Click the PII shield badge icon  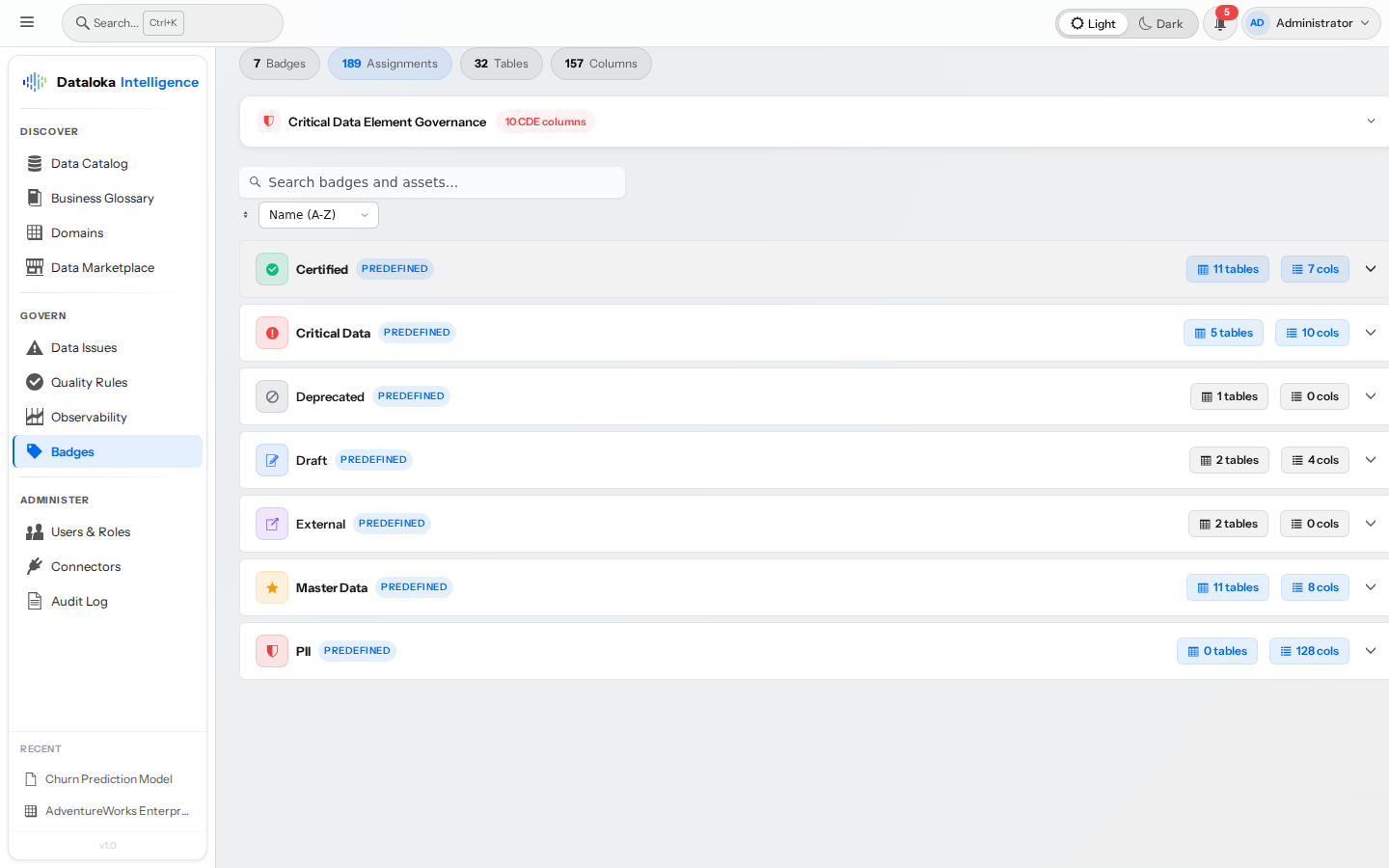point(272,651)
